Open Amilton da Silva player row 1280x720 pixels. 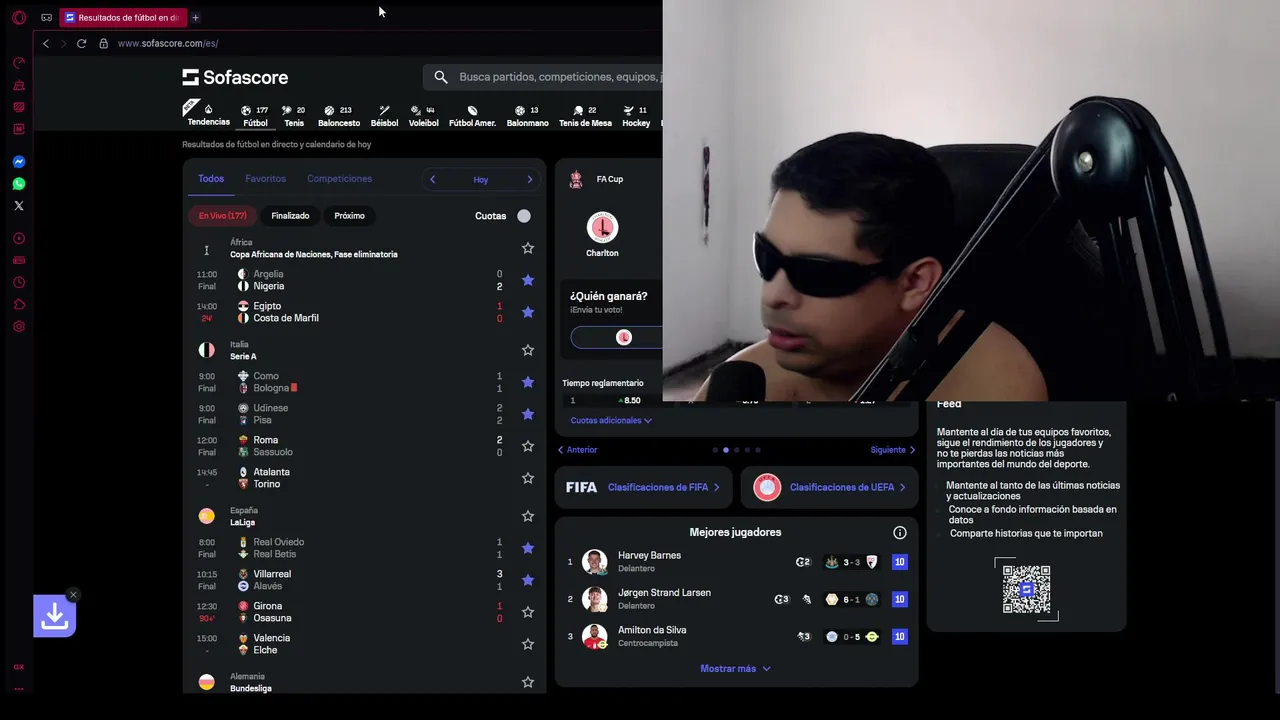(736, 636)
